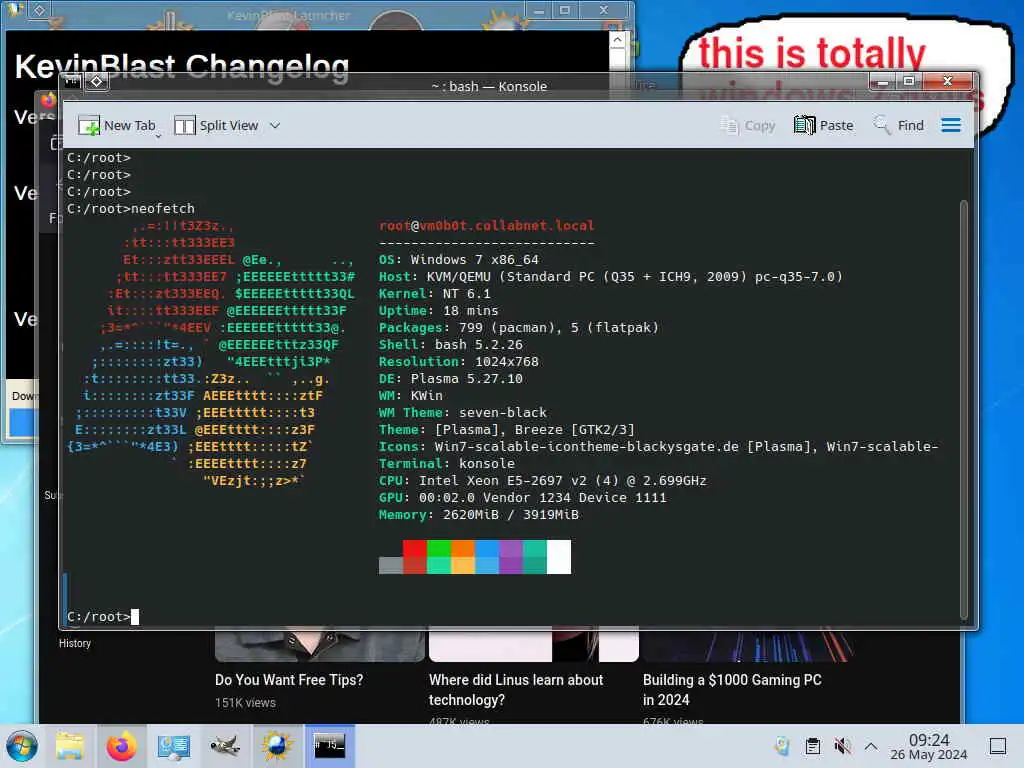Click the 'Memory: 2620MiB / 3919MiB' line
Viewport: 1024px width, 768px height.
click(479, 514)
